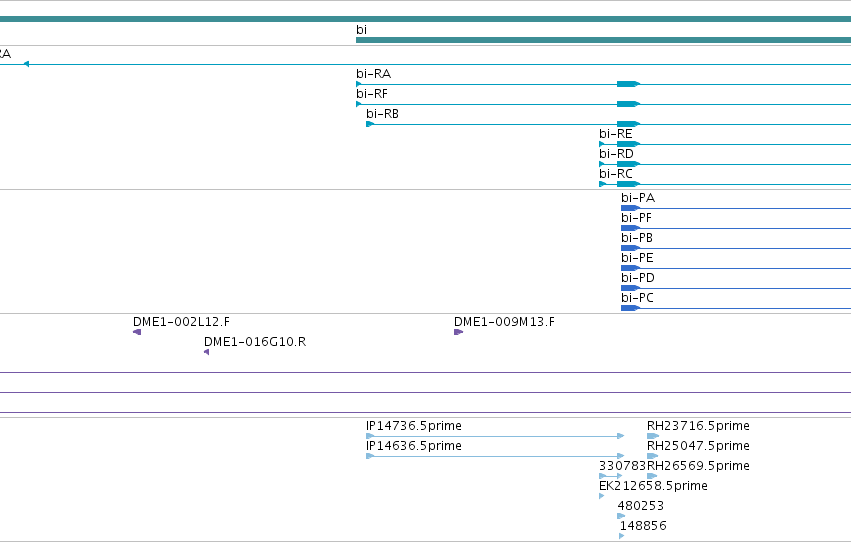Screen dimensions: 851x542
Task: Select the bi gene span bar
Action: [x=604, y=40]
